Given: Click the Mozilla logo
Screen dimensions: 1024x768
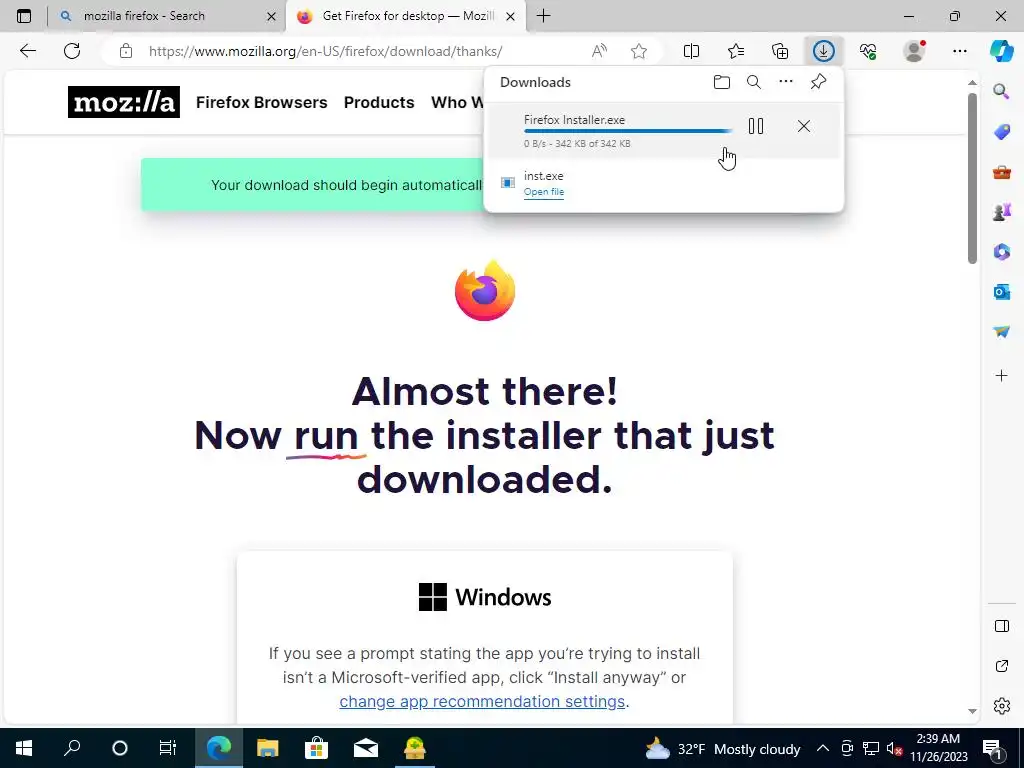Looking at the screenshot, I should coord(123,102).
